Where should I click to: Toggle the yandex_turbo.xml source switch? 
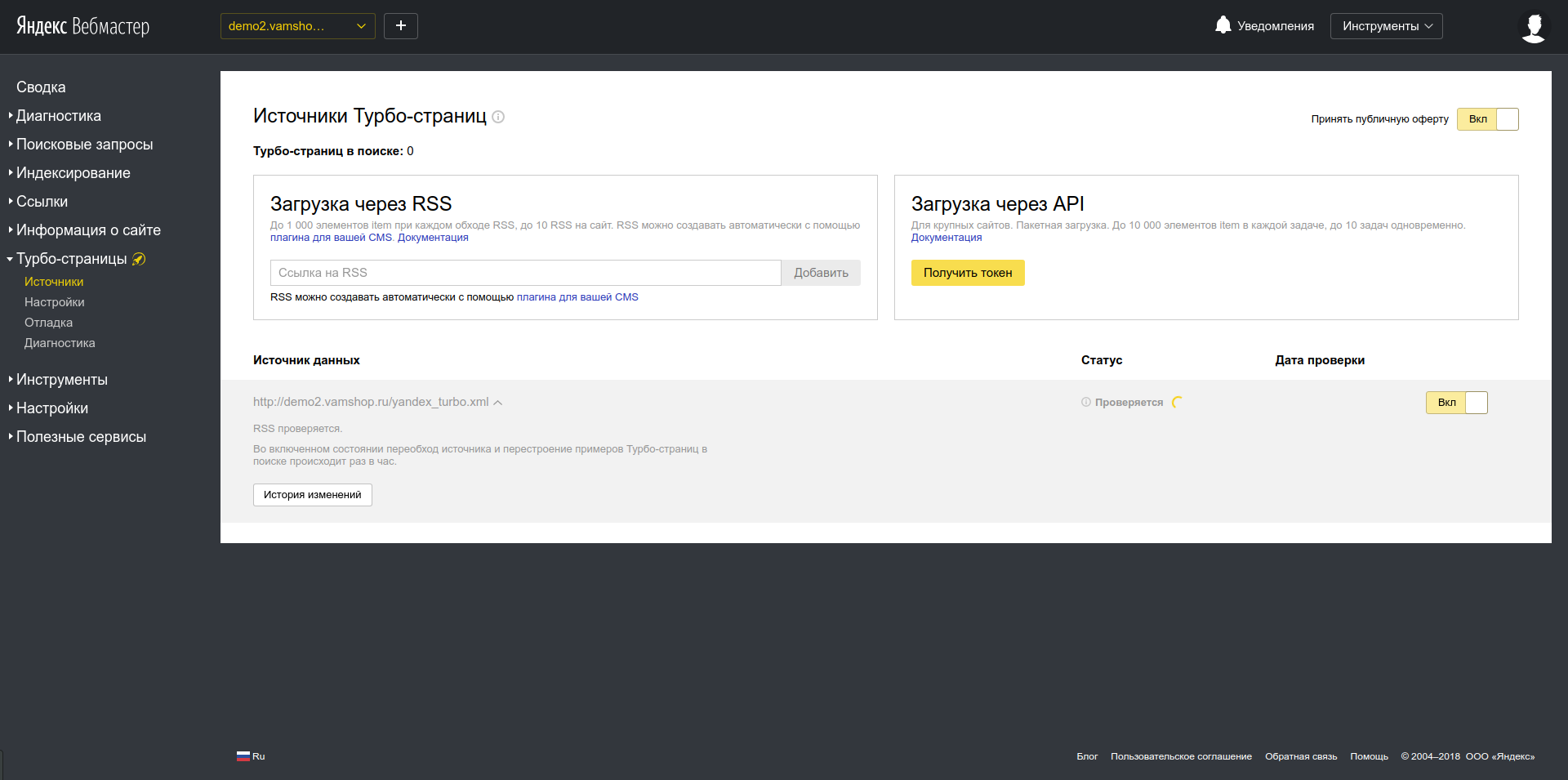tap(1456, 403)
